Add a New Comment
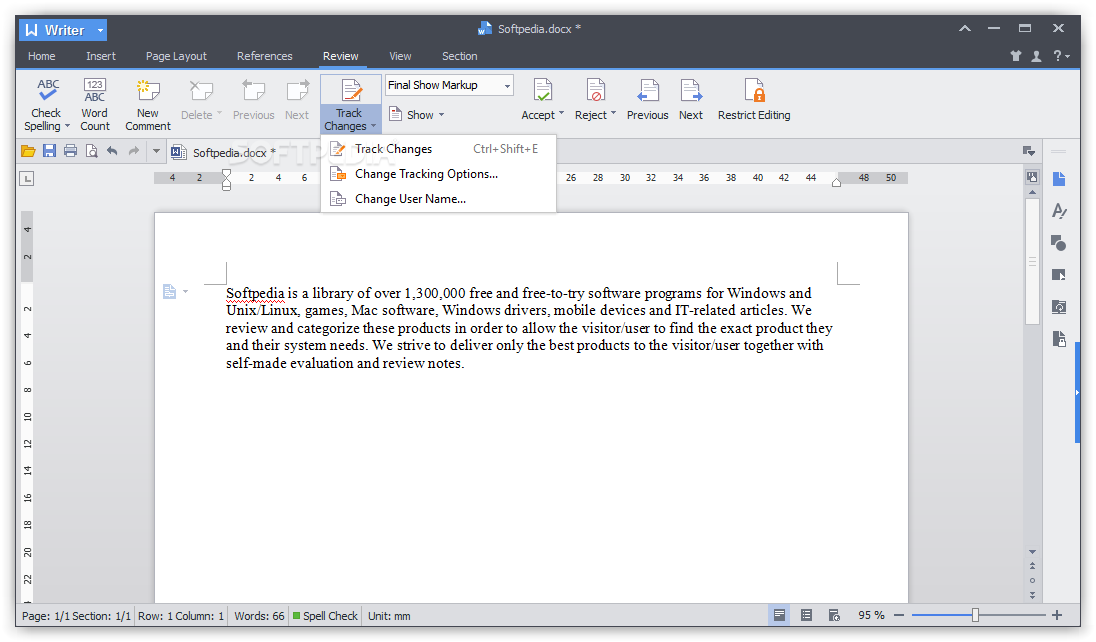The image size is (1096, 642). coord(147,104)
